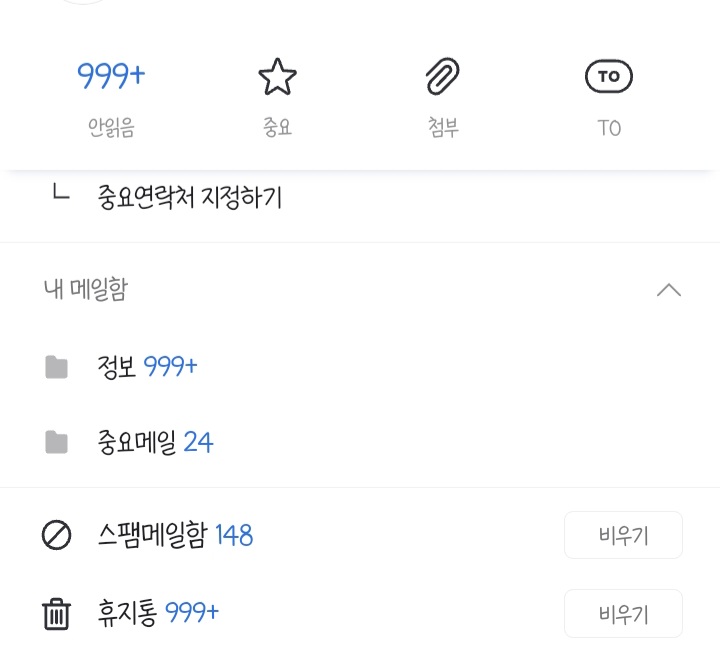The width and height of the screenshot is (720, 652).
Task: Open the 중요메일 folder
Action: [x=139, y=442]
